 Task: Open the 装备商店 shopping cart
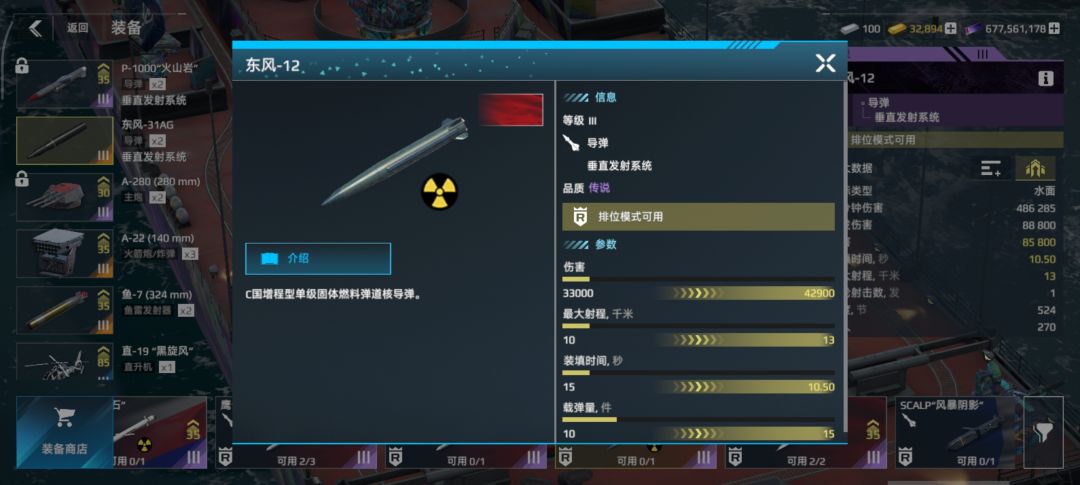pos(65,432)
